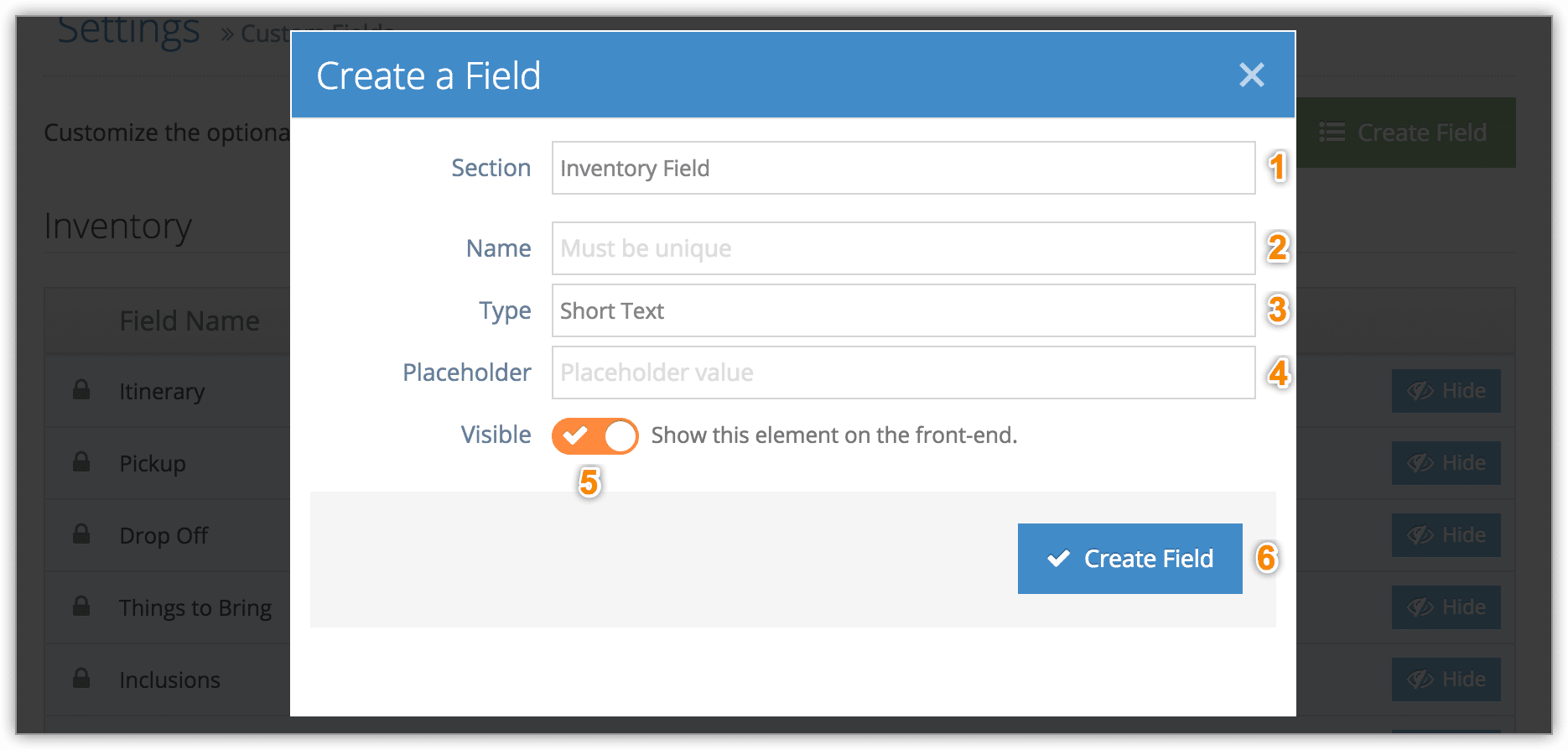The height and width of the screenshot is (750, 1568).
Task: Submit with the blue Create Field button
Action: pyautogui.click(x=1129, y=559)
